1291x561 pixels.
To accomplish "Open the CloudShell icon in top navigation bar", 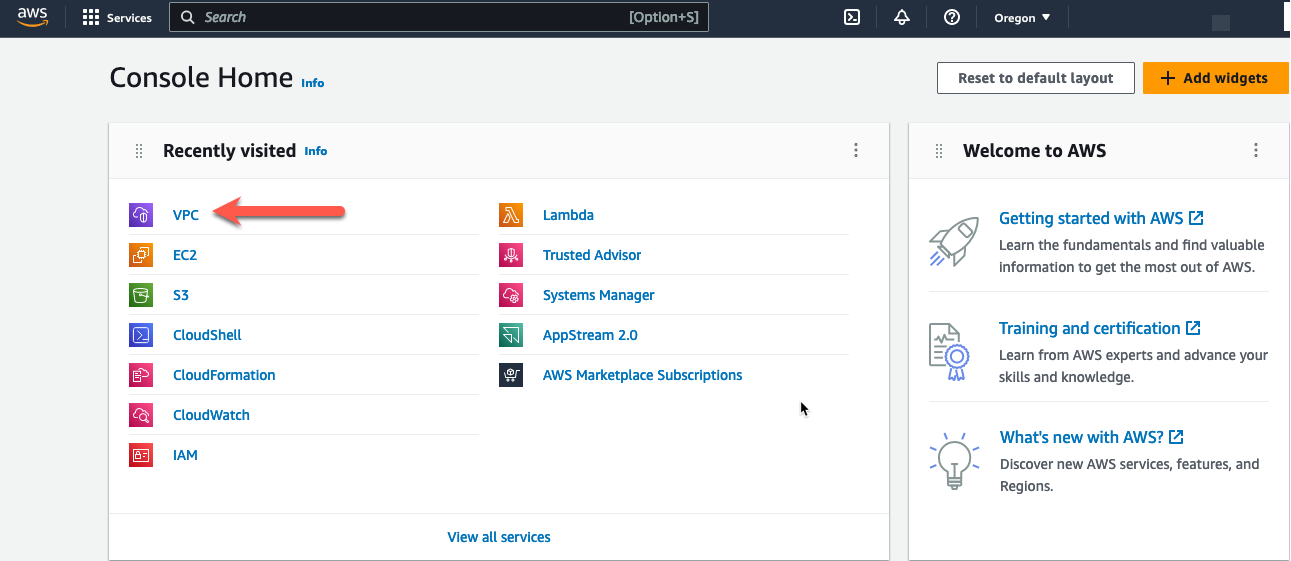I will [852, 17].
